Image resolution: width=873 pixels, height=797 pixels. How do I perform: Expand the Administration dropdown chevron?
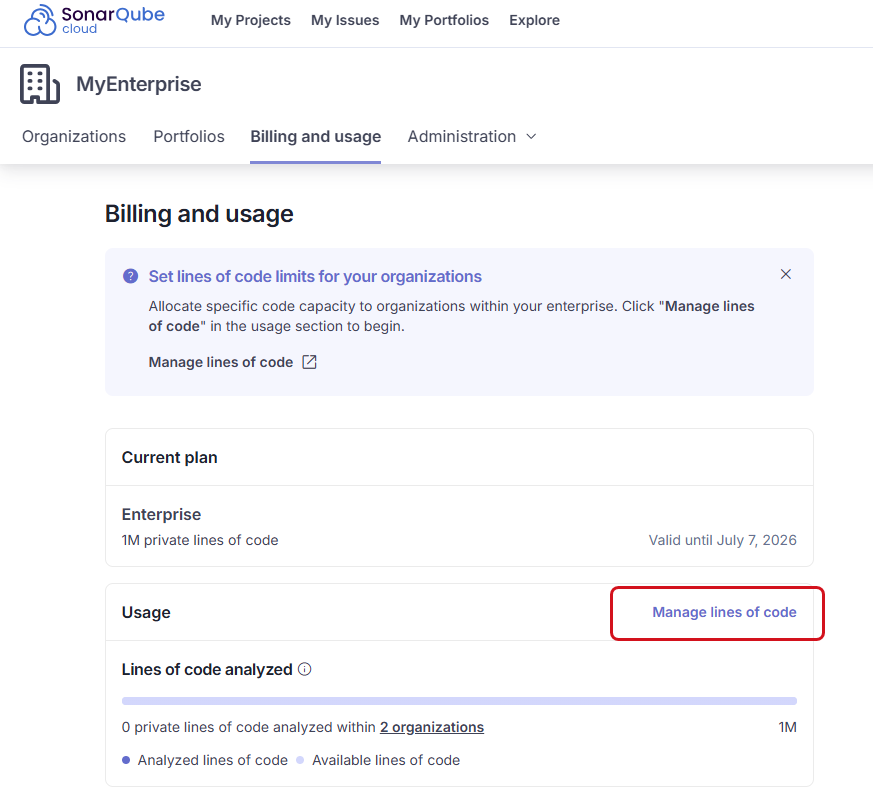531,136
